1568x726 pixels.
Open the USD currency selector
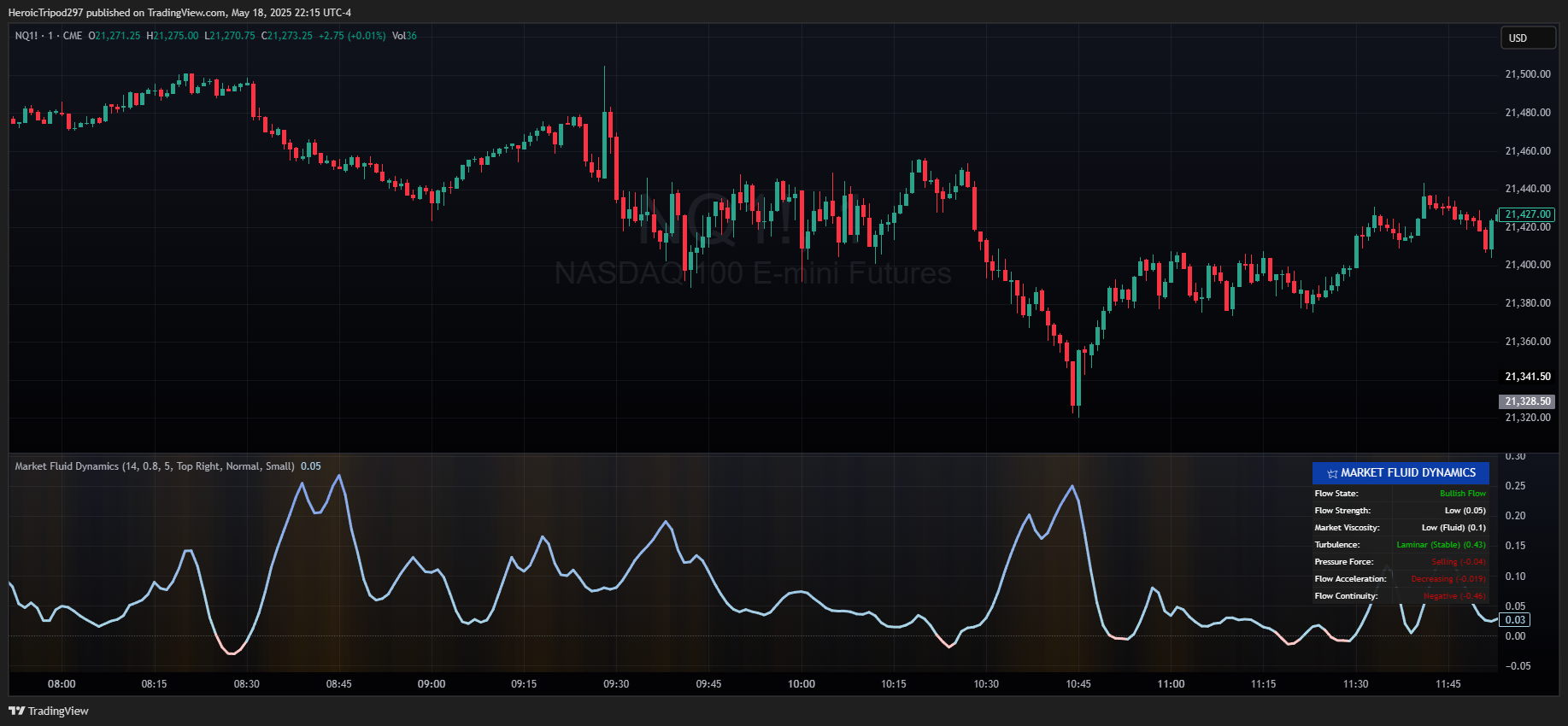(1529, 38)
